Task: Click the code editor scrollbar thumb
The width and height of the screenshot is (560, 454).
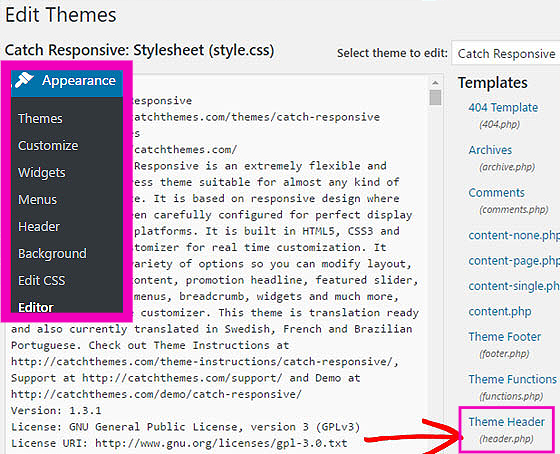Action: 435,97
